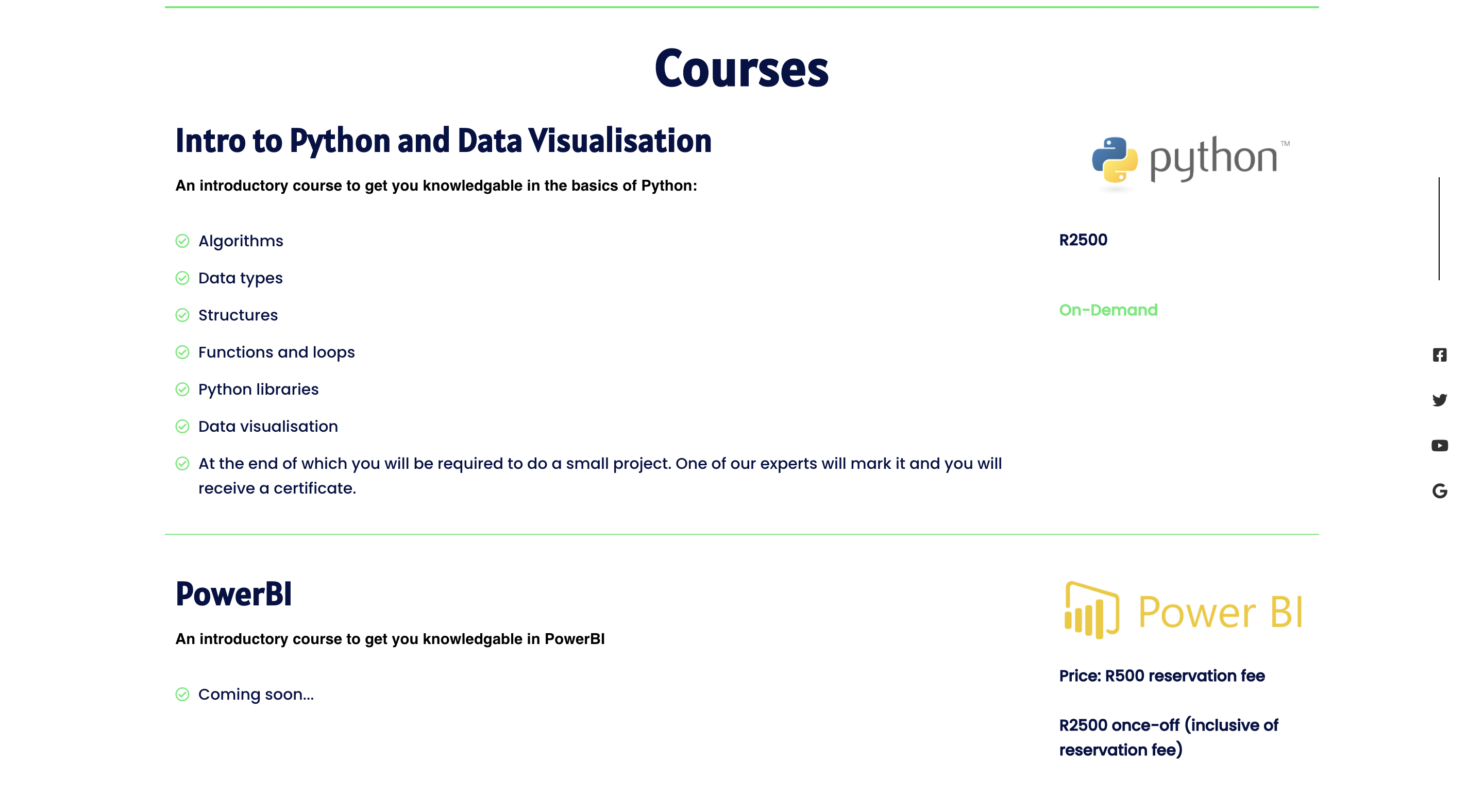Open the YouTube social icon
This screenshot has height=812, width=1484.
1439,445
